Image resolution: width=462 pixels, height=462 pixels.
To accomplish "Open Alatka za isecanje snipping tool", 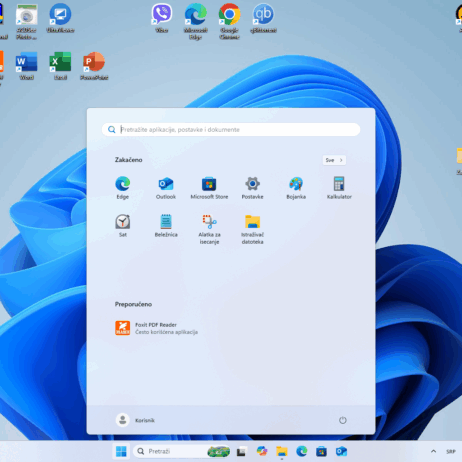I will (x=209, y=229).
